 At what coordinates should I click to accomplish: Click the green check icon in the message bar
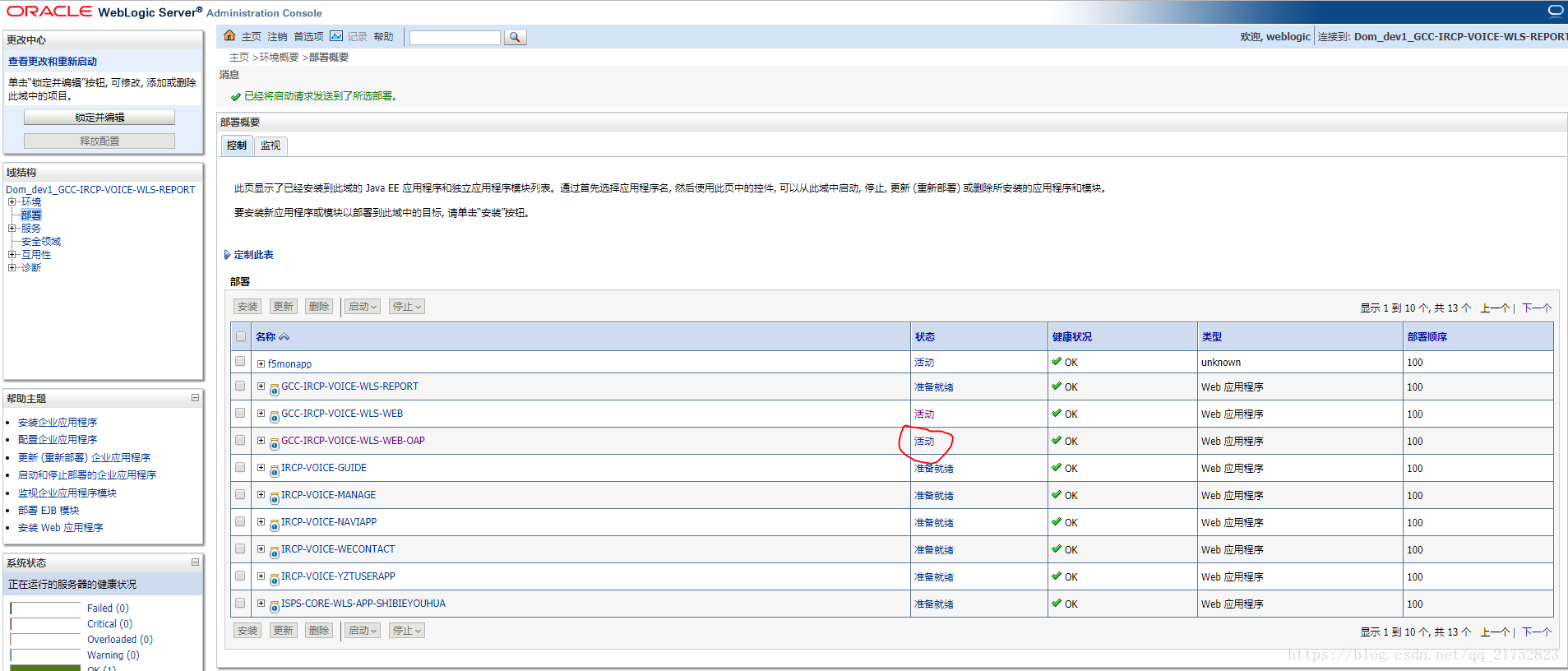click(x=236, y=96)
